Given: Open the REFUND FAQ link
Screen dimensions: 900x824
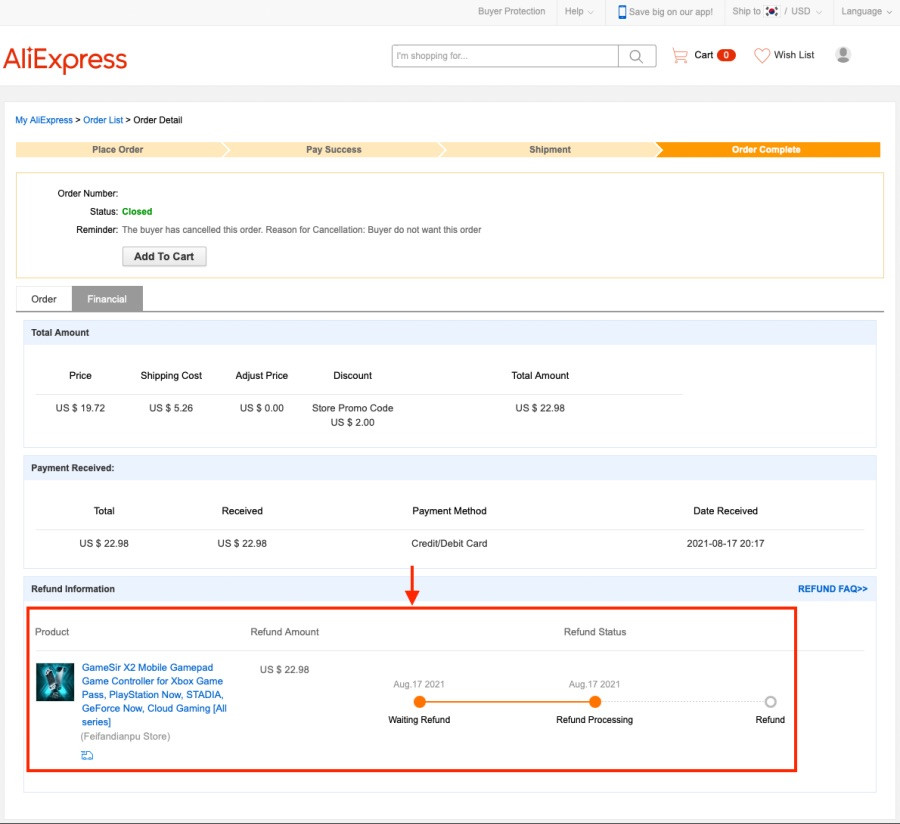Looking at the screenshot, I should [832, 589].
